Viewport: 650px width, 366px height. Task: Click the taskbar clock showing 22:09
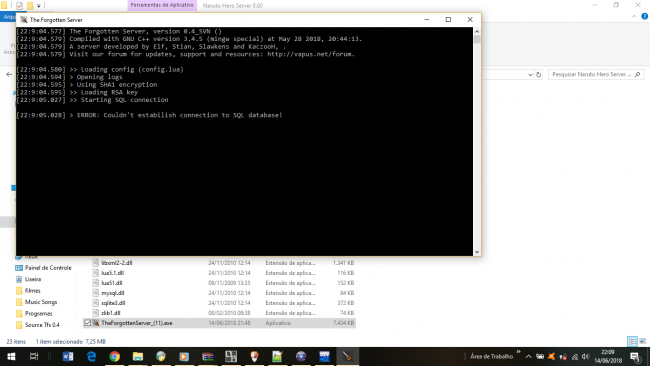coord(608,356)
